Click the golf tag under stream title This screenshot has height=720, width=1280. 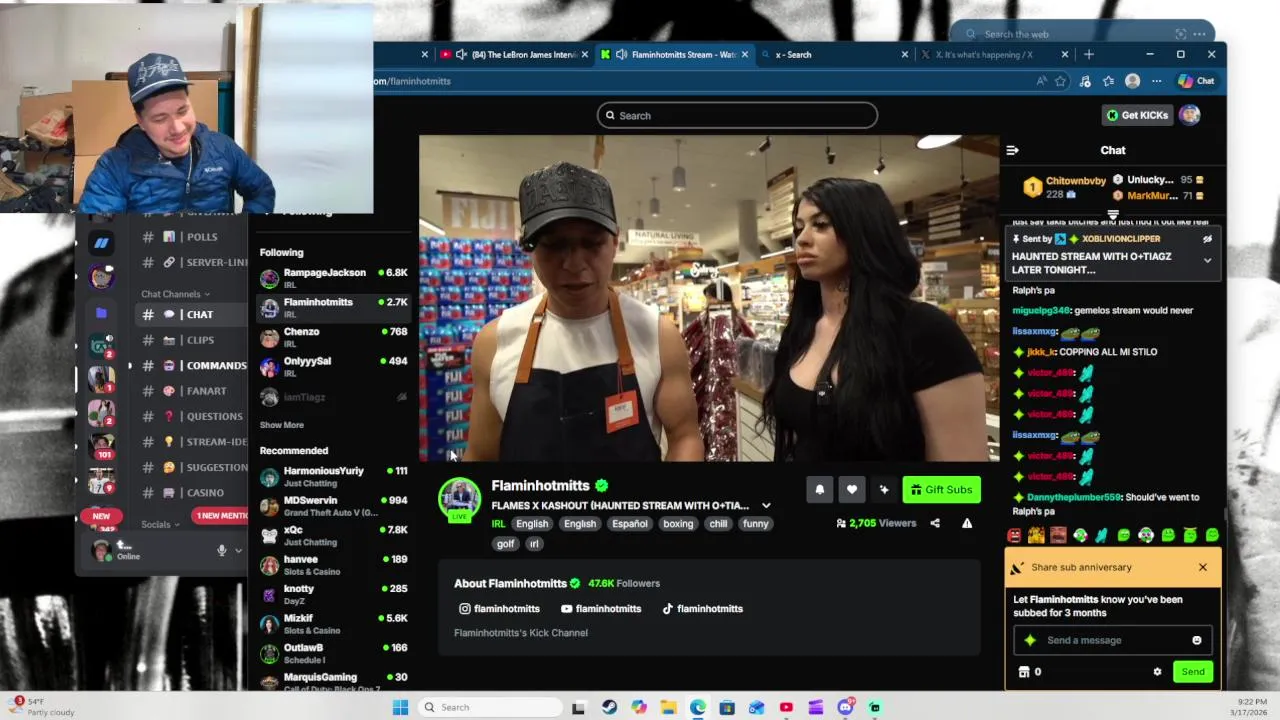click(x=506, y=544)
